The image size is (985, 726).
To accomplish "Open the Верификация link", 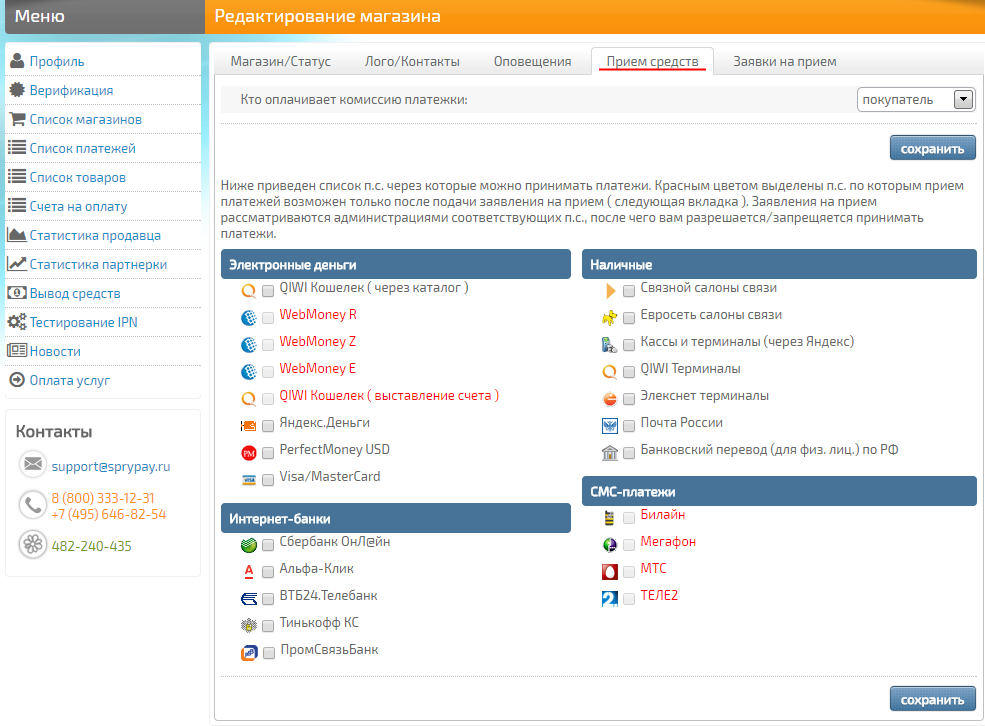I will click(71, 90).
